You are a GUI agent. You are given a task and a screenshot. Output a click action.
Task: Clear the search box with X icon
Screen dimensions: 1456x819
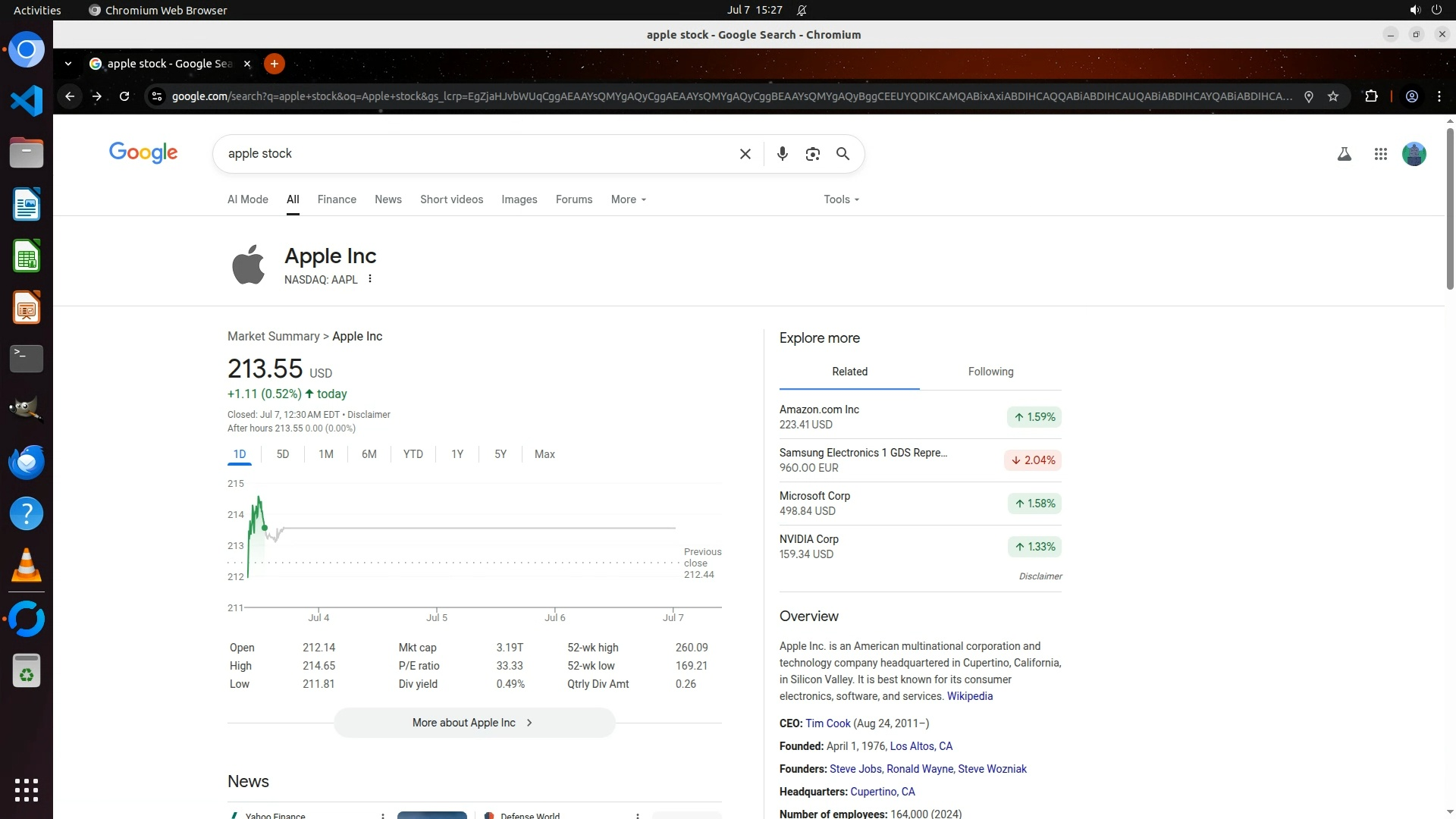coord(745,154)
